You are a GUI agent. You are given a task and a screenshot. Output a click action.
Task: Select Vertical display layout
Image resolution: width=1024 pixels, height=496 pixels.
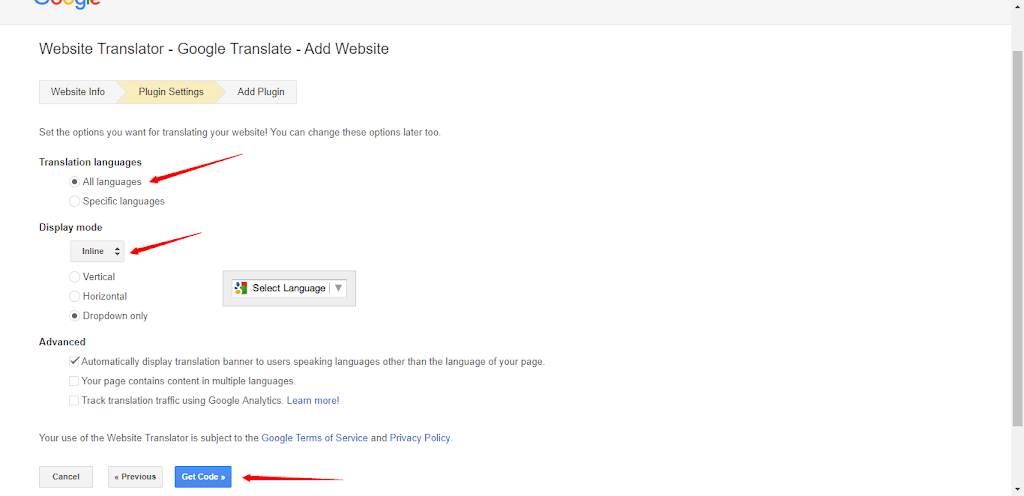pyautogui.click(x=75, y=277)
